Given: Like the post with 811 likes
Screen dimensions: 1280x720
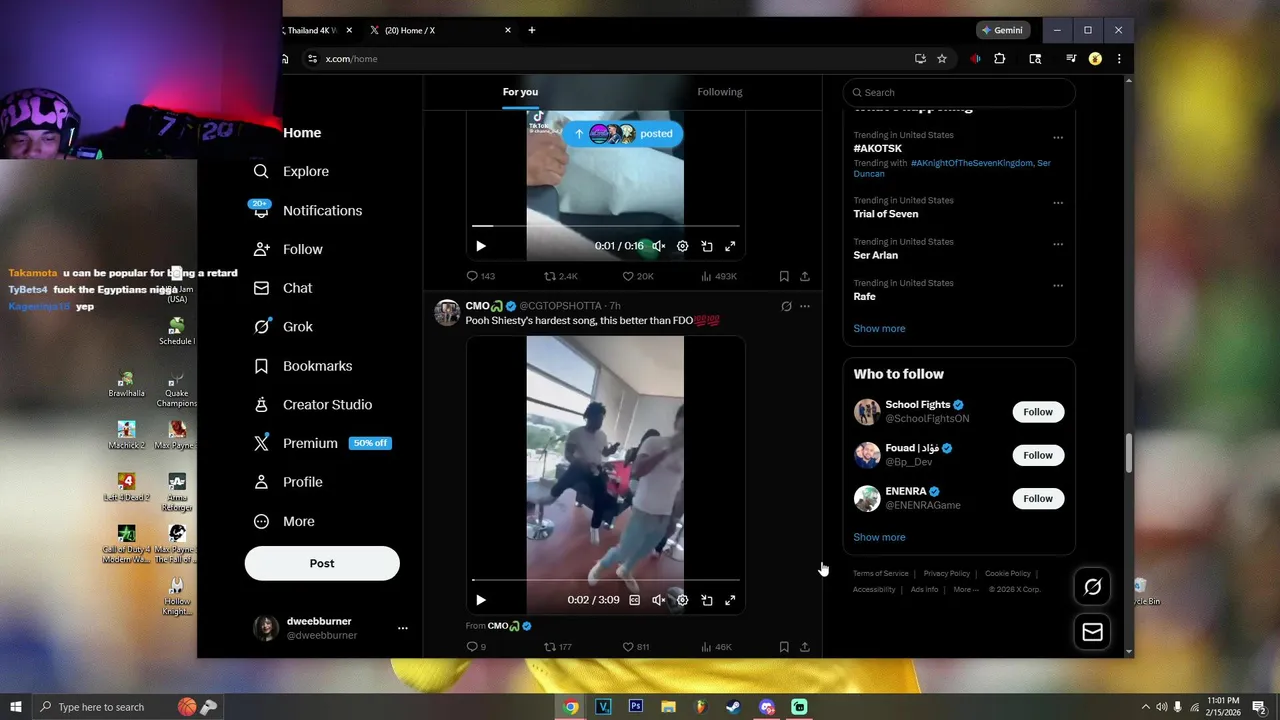Looking at the screenshot, I should 636,647.
